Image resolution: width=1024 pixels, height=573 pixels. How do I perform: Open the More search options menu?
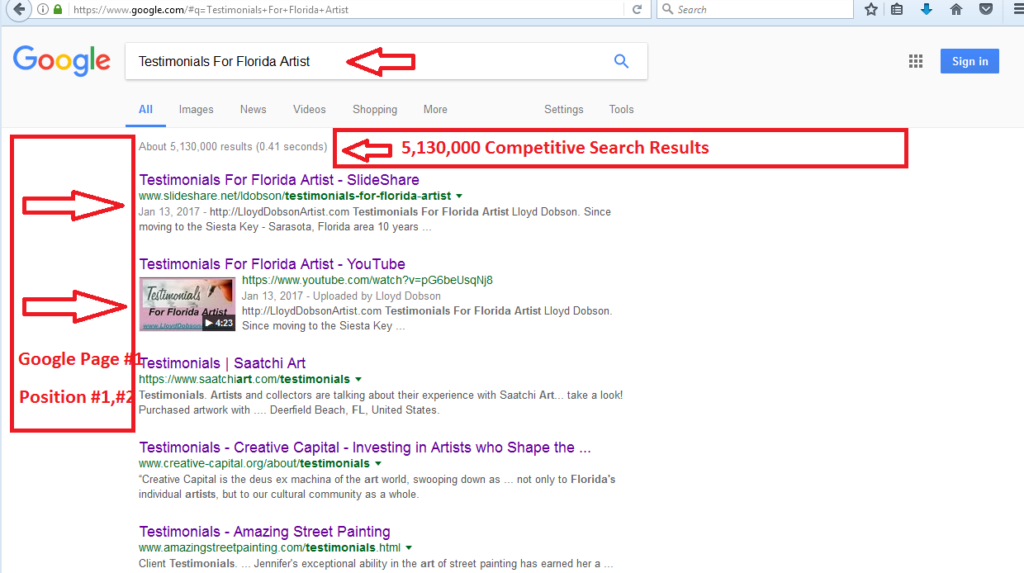435,110
